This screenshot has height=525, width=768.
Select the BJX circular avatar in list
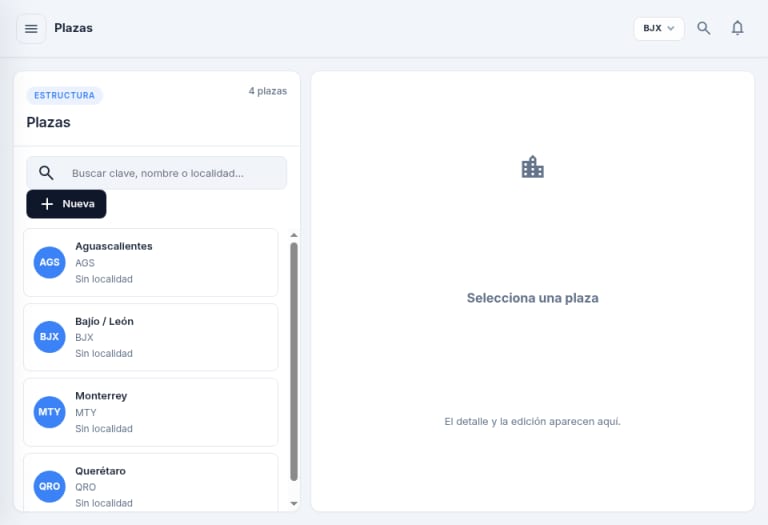coord(49,337)
